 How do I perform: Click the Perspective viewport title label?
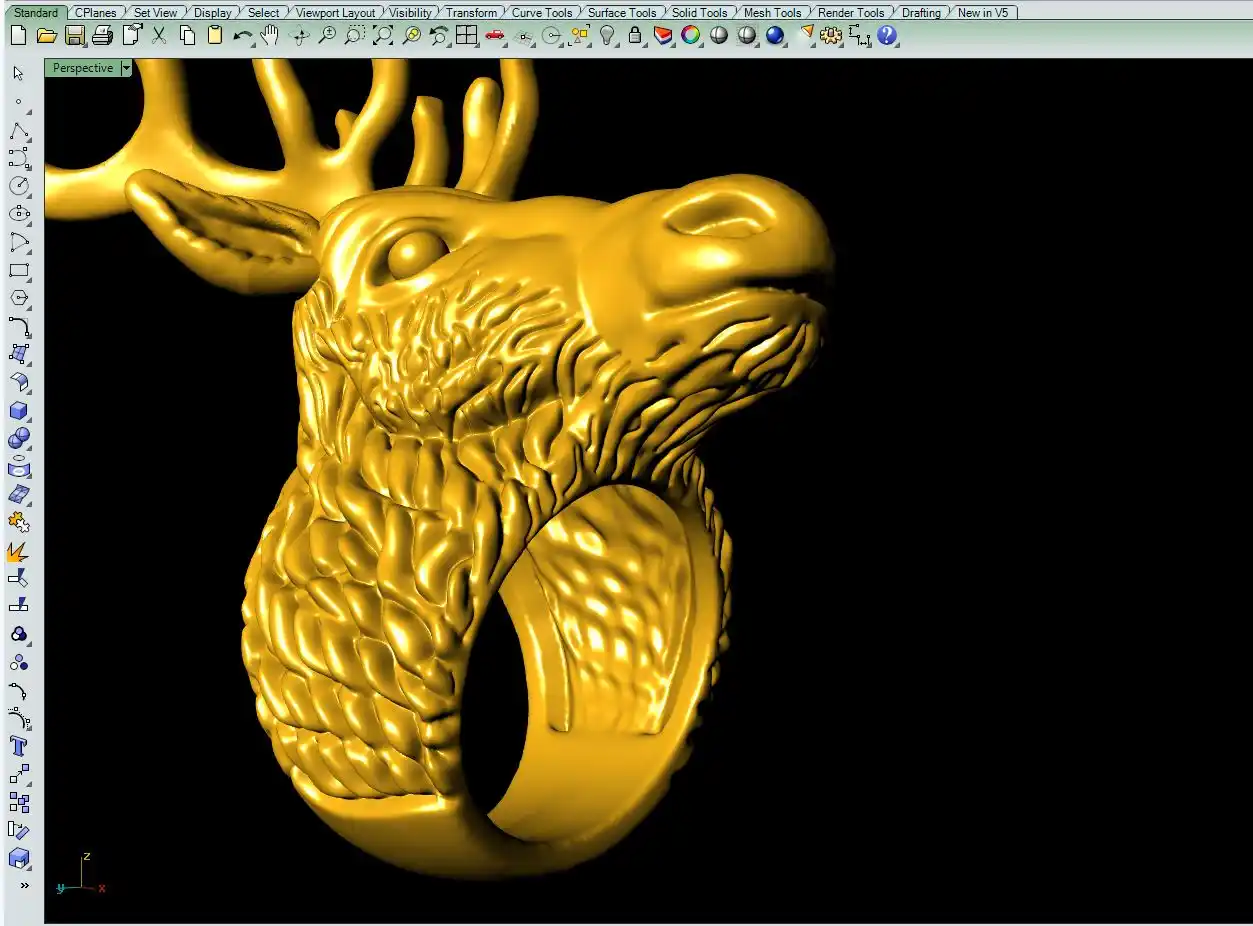tap(83, 68)
